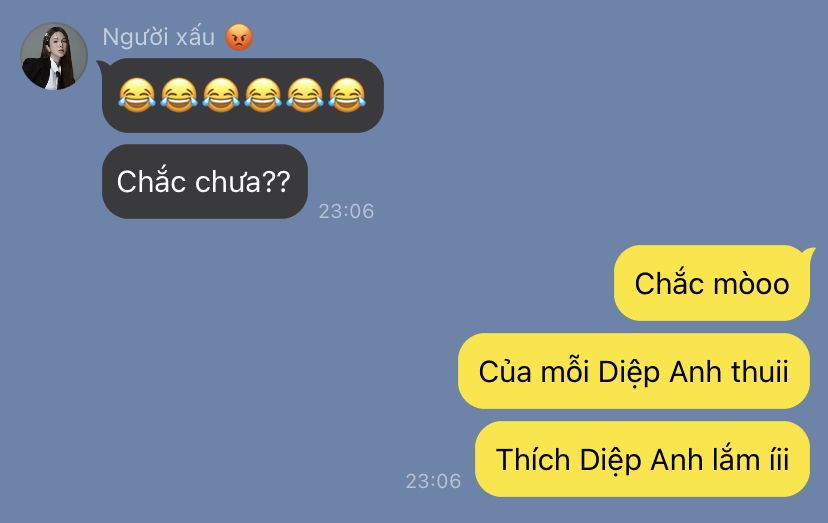Select the first laughing-crying emoji in message

[137, 95]
